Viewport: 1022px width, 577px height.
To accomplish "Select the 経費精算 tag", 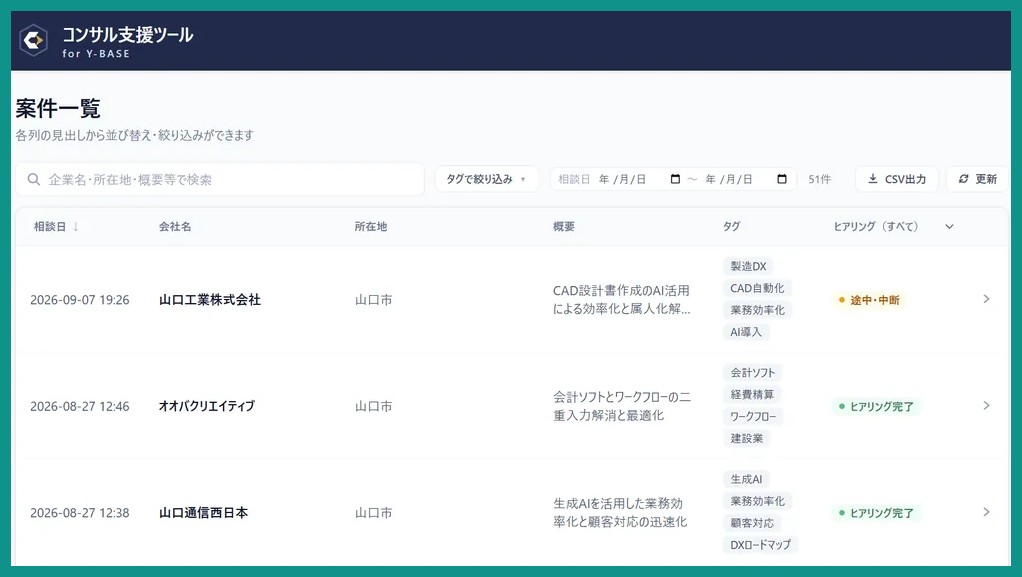I will pyautogui.click(x=752, y=394).
